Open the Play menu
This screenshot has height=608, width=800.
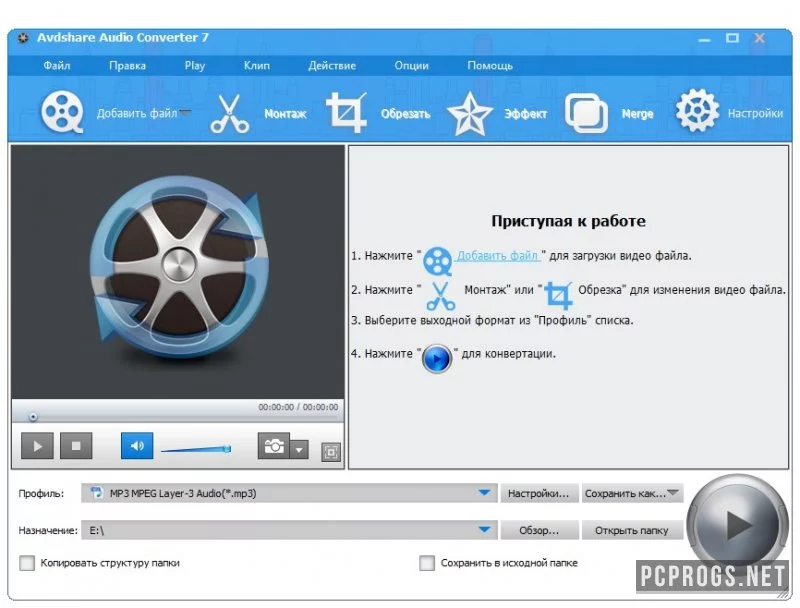194,66
